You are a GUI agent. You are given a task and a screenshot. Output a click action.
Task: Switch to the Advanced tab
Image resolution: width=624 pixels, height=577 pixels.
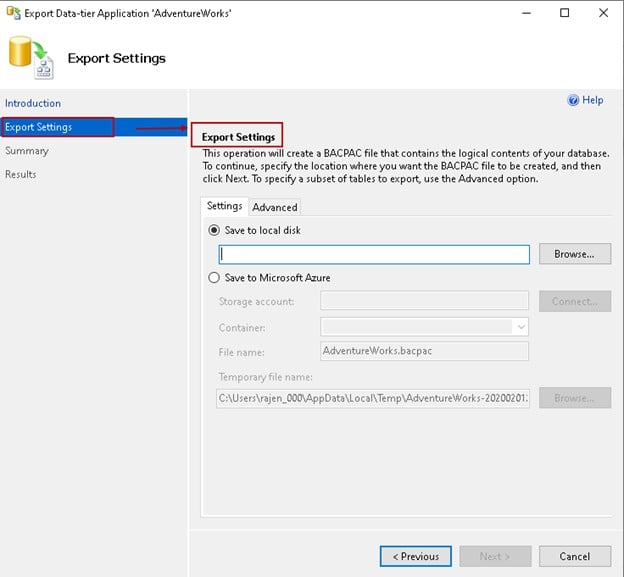click(275, 207)
